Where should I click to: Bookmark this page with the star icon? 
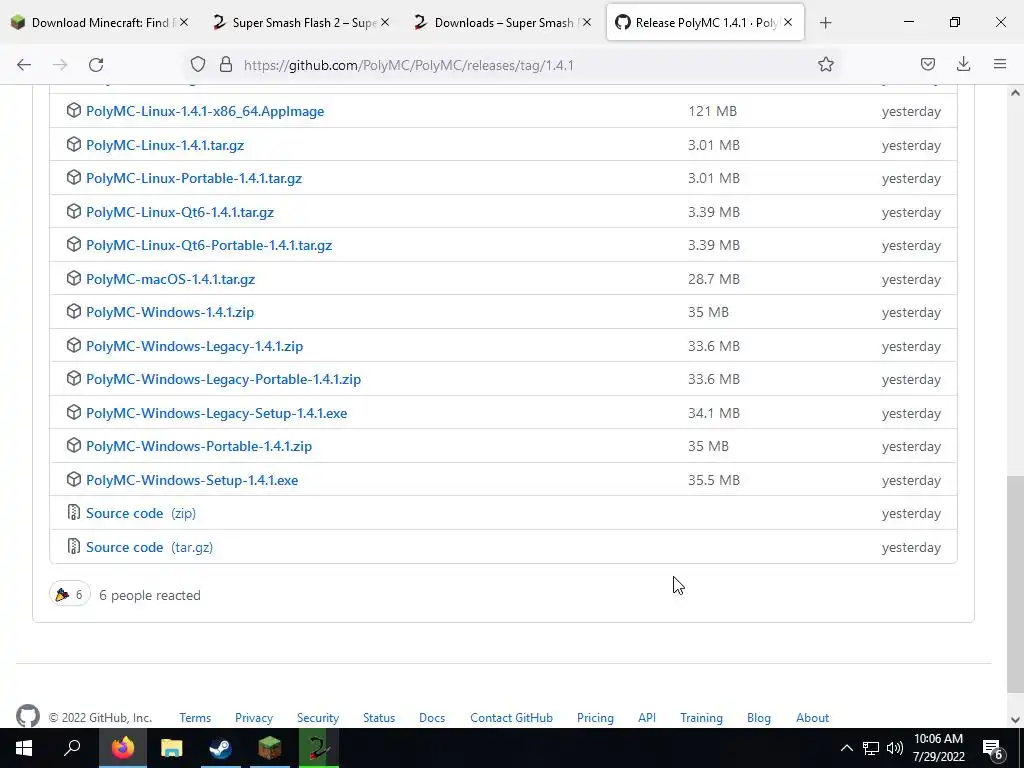coord(825,64)
